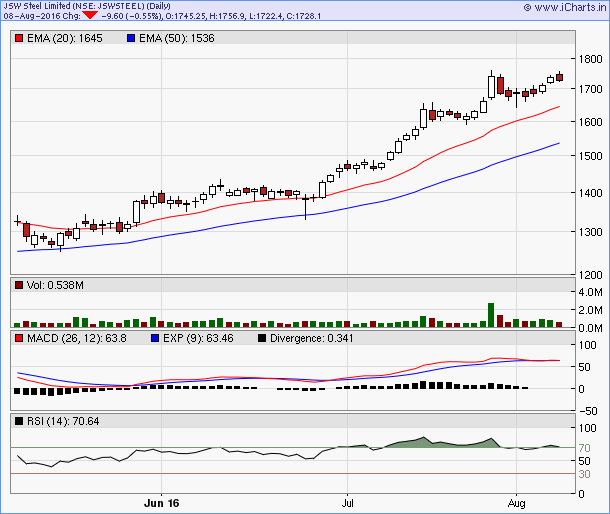Click the dark red Vol legend swatch

[19, 285]
